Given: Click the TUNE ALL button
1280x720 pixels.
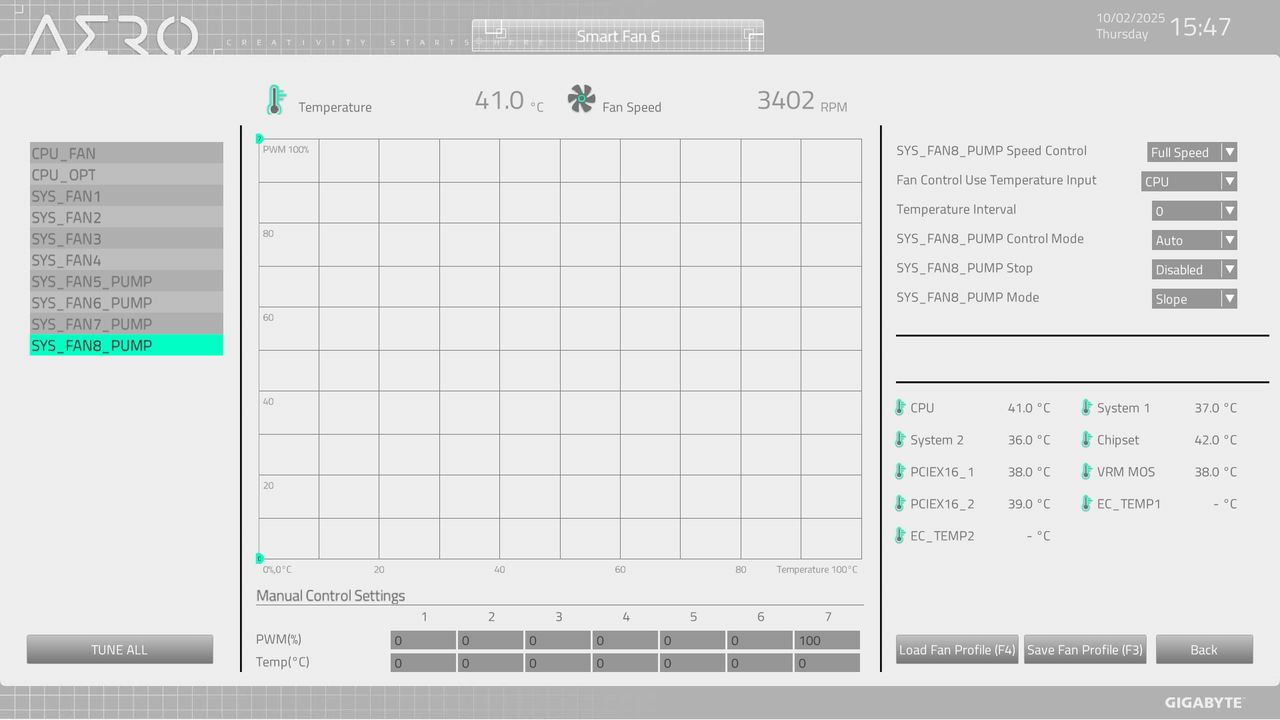Looking at the screenshot, I should coord(119,649).
